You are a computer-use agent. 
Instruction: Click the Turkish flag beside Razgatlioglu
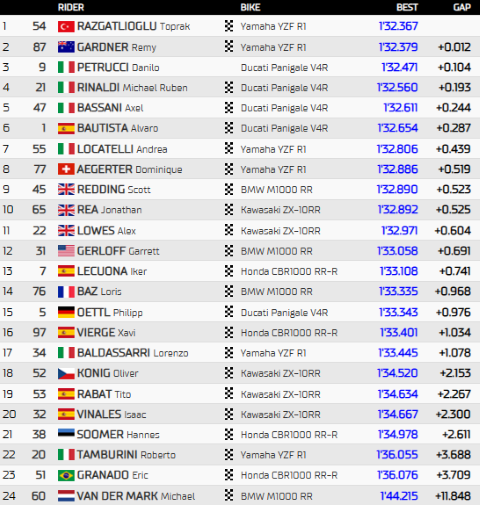coord(66,27)
